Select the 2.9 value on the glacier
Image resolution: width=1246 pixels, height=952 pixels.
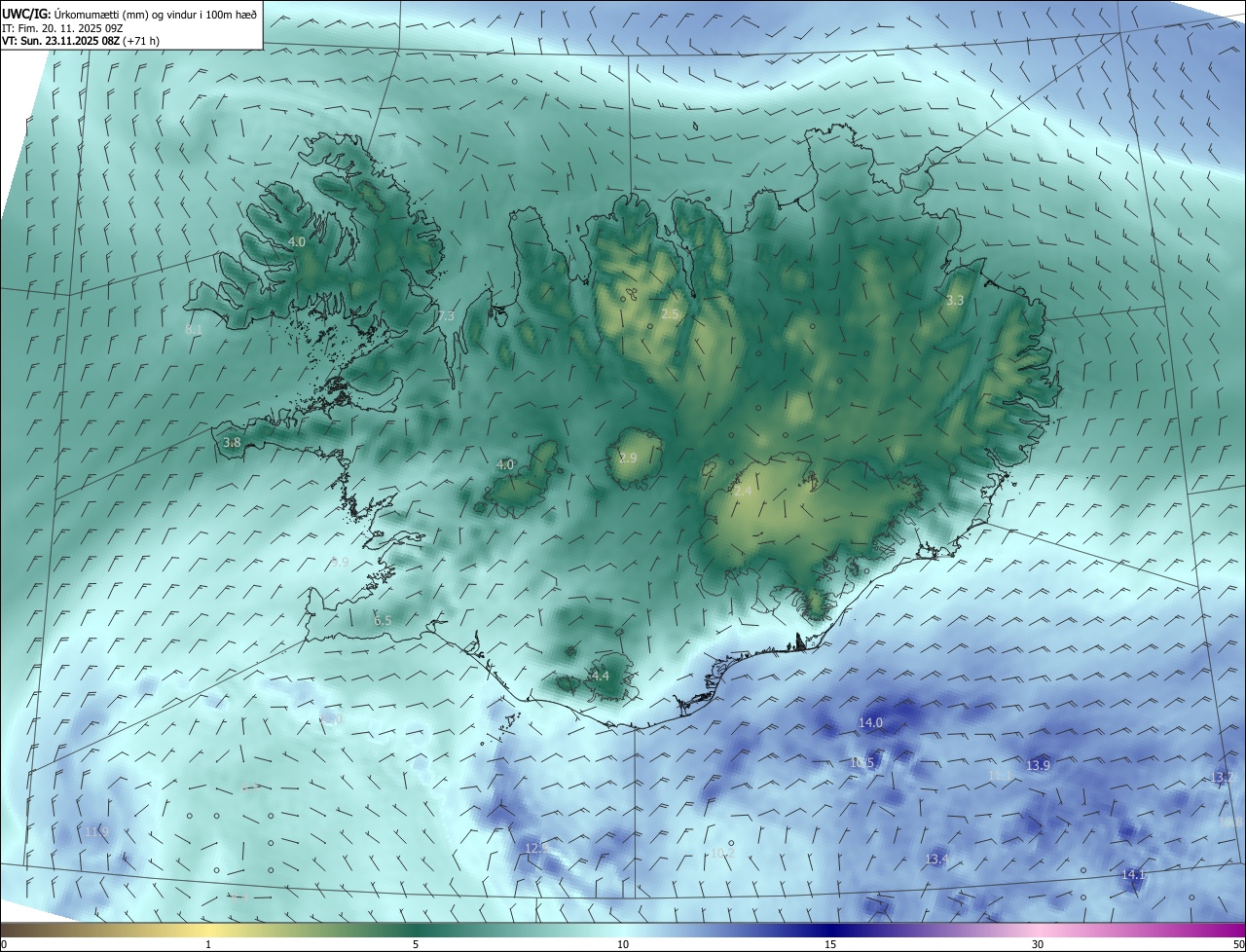tap(628, 458)
